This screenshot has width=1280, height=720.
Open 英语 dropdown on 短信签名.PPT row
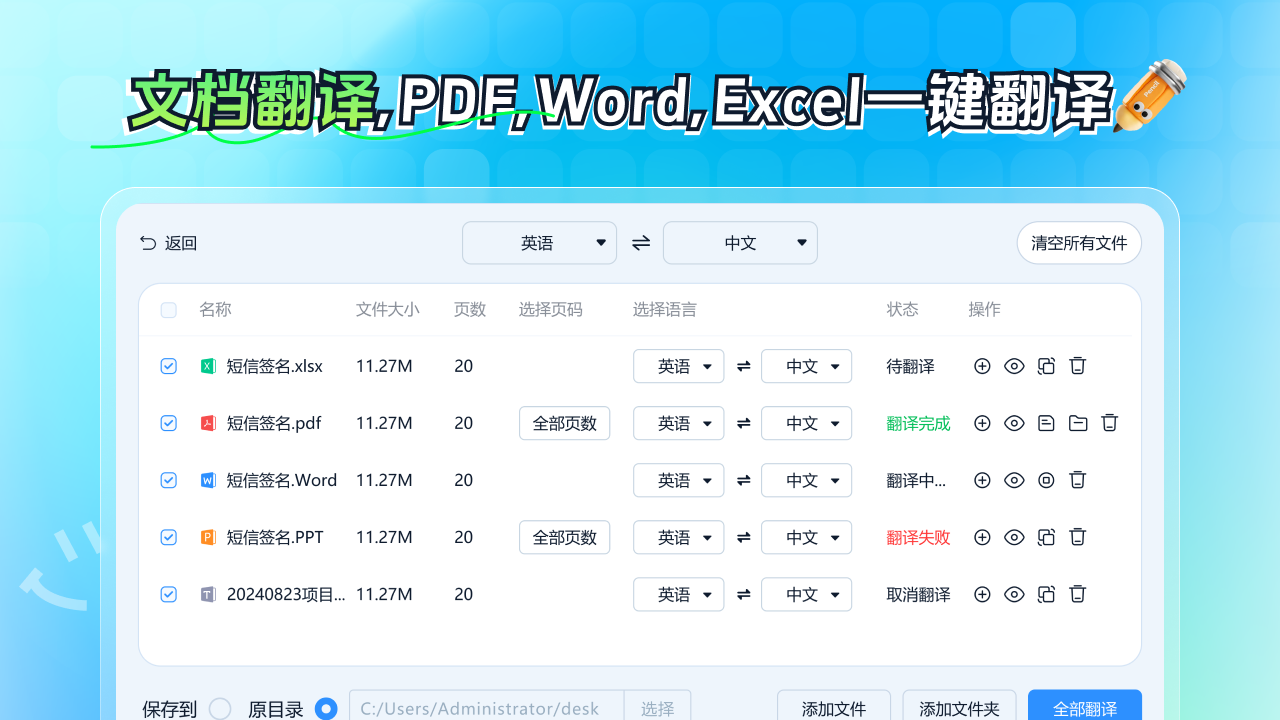coord(678,537)
